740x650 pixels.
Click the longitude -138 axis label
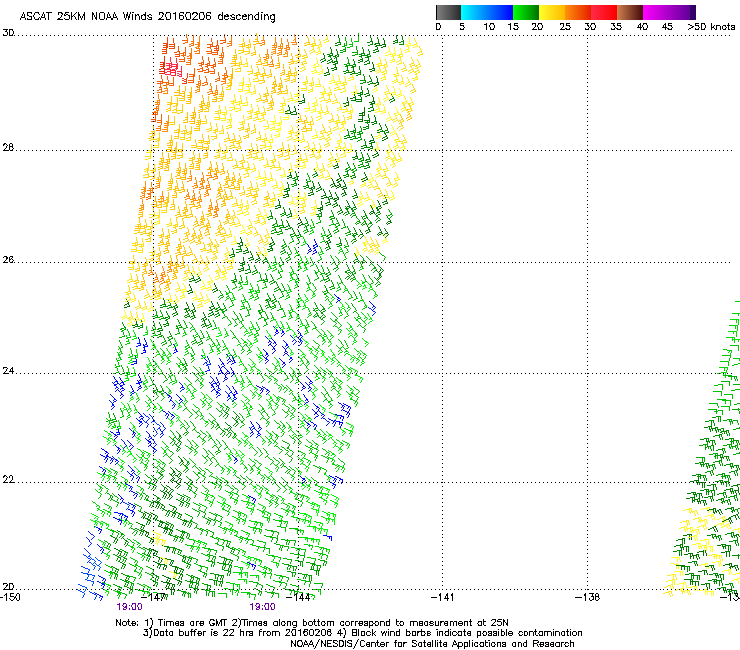[588, 597]
